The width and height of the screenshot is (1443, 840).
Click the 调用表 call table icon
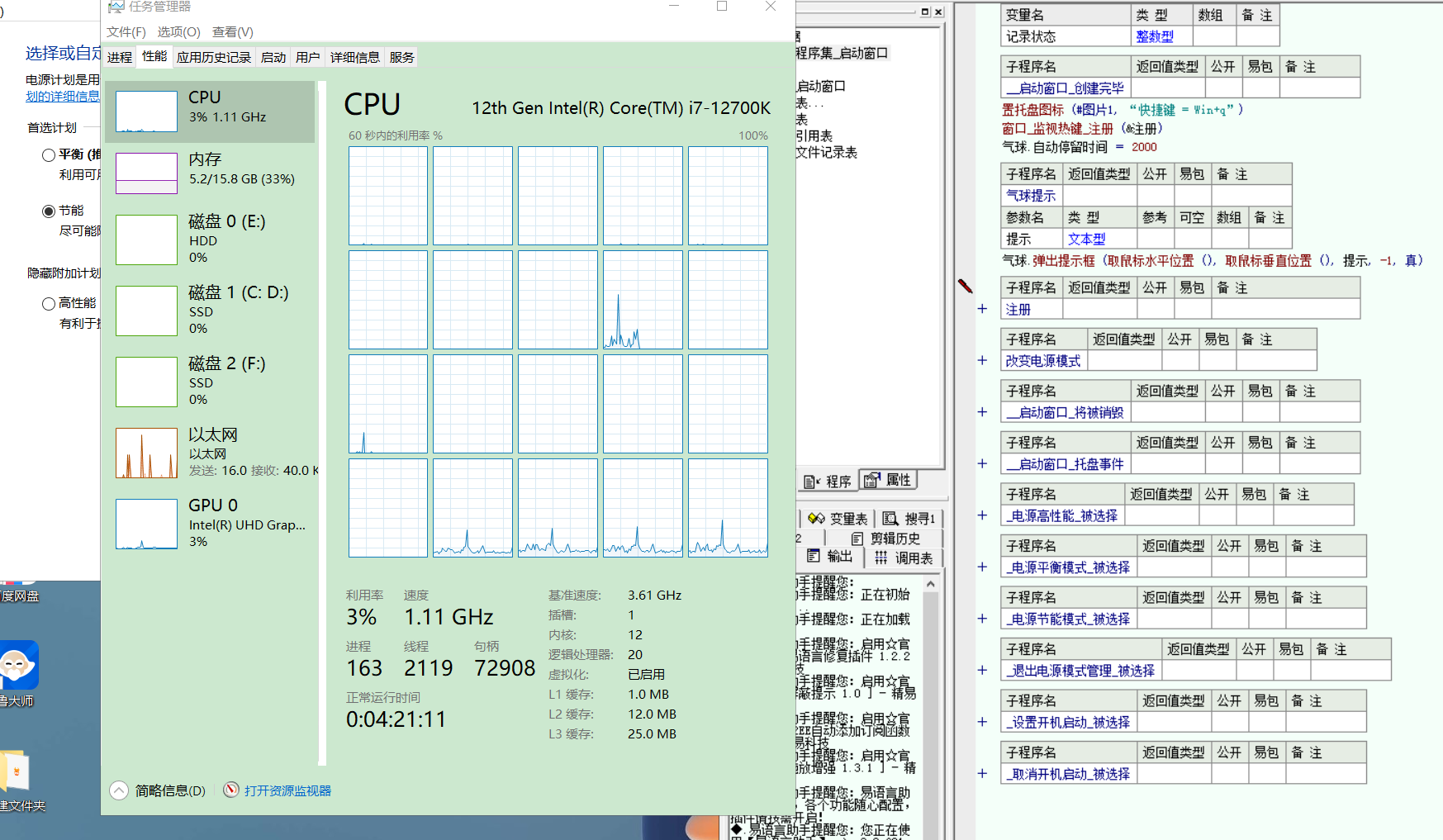click(881, 558)
